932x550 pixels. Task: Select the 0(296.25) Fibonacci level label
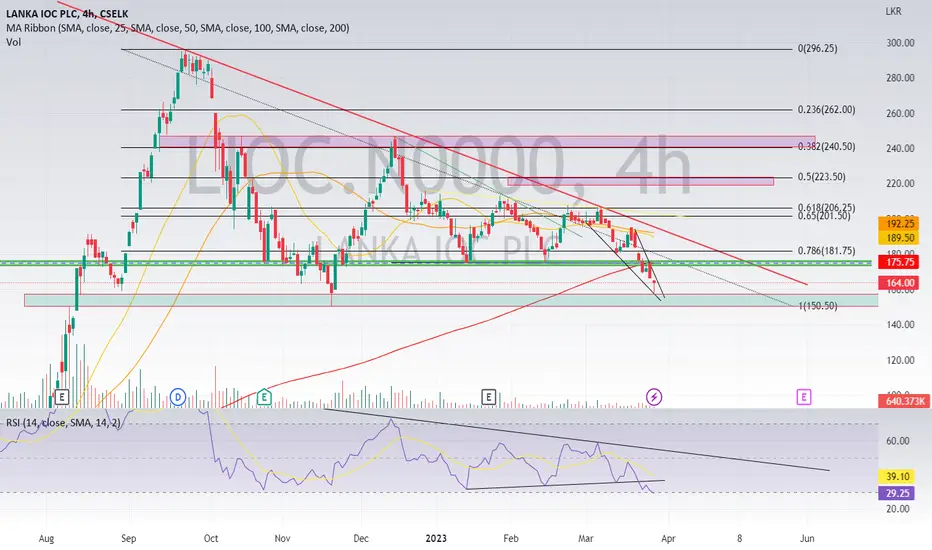pyautogui.click(x=817, y=48)
